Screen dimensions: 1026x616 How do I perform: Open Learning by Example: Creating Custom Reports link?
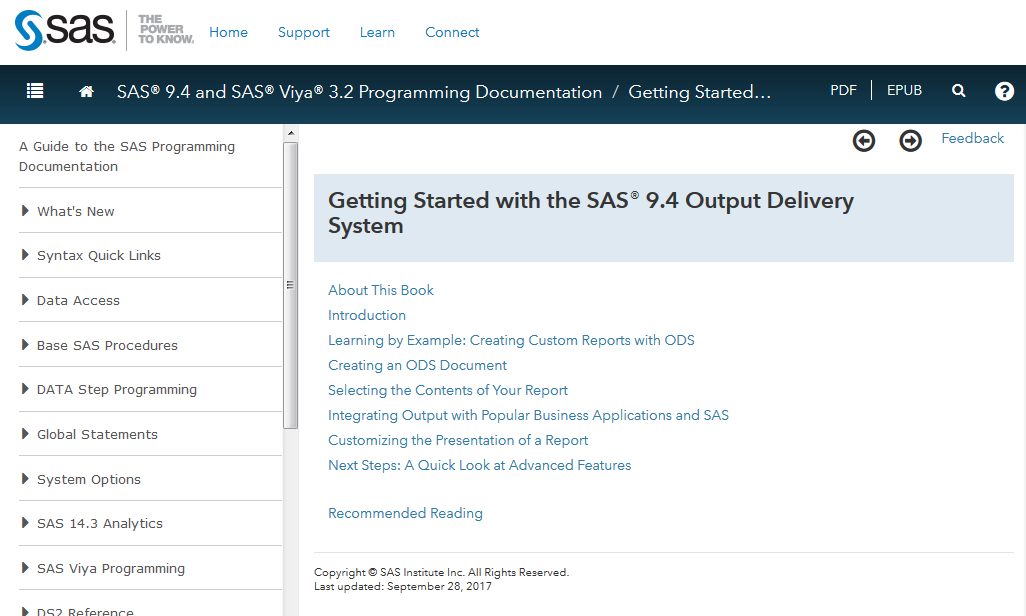click(x=511, y=340)
